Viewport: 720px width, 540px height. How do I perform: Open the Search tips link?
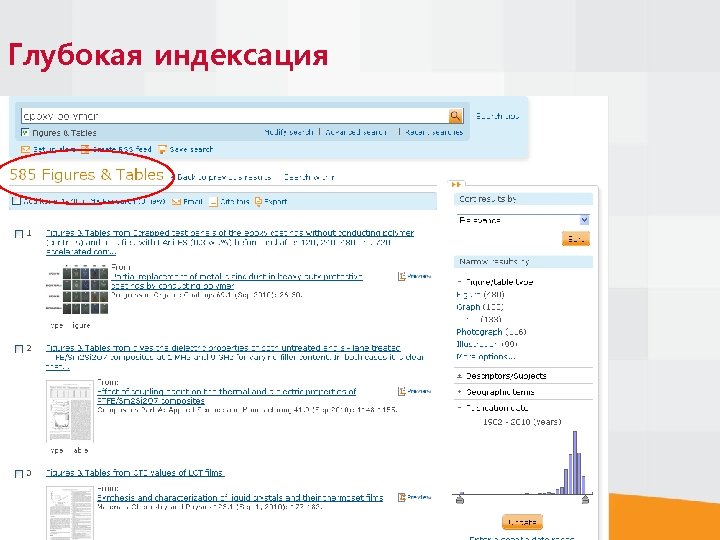pos(497,116)
